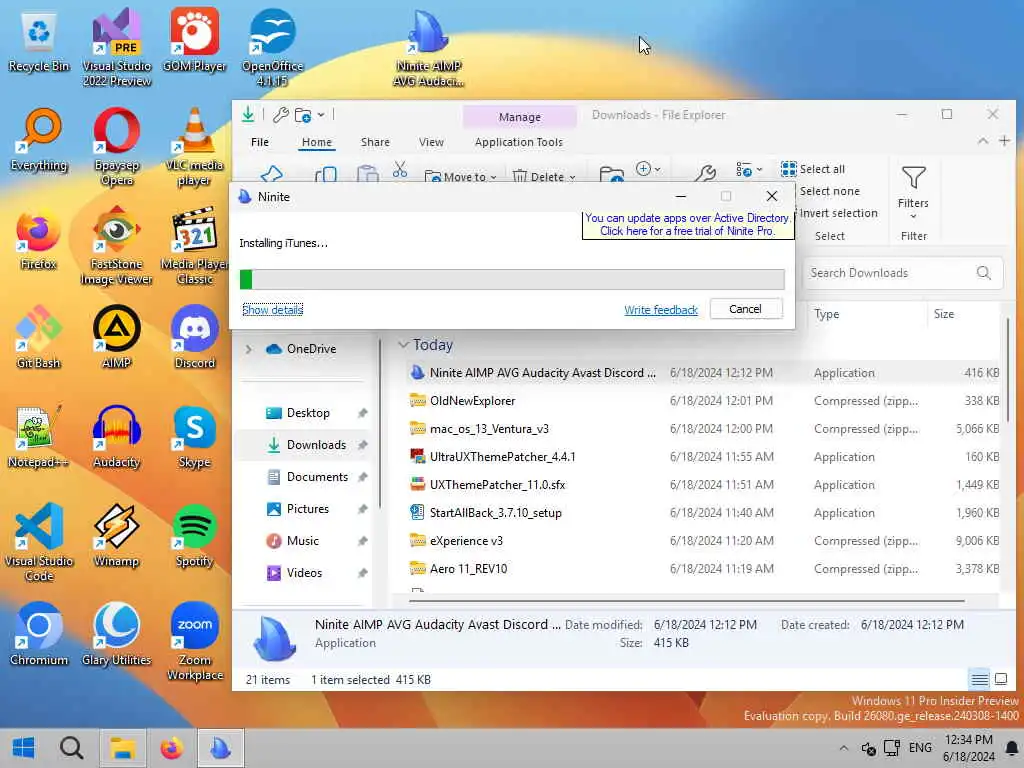Launch Git Bash desktop shortcut
This screenshot has height=768, width=1024.
pos(39,338)
